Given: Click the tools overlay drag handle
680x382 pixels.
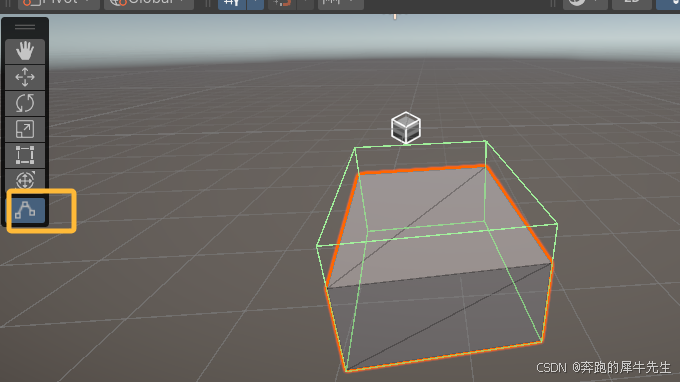Looking at the screenshot, I should pyautogui.click(x=25, y=27).
